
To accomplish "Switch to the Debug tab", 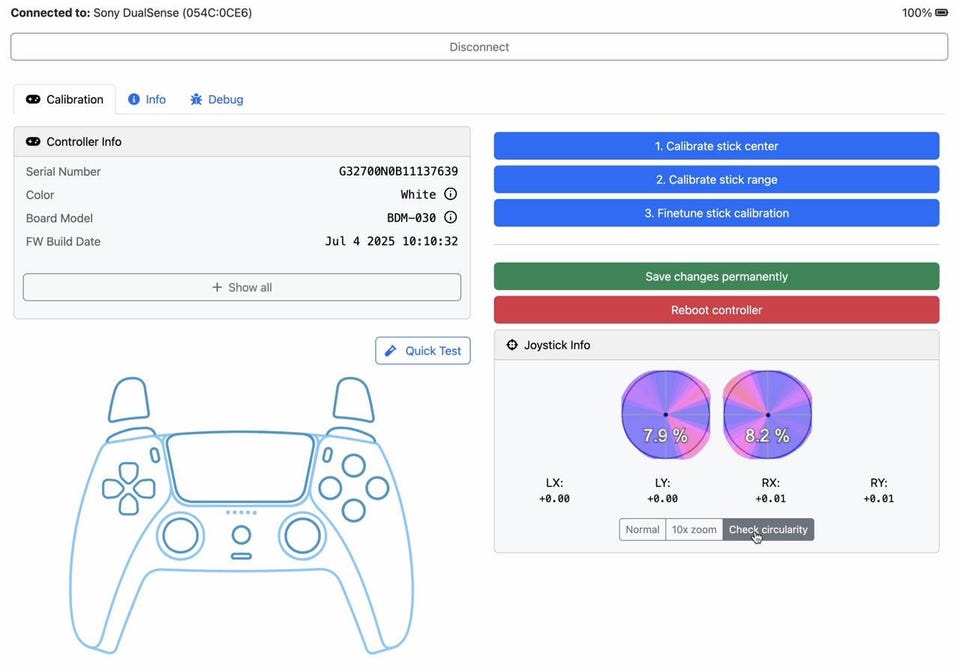I will [216, 100].
